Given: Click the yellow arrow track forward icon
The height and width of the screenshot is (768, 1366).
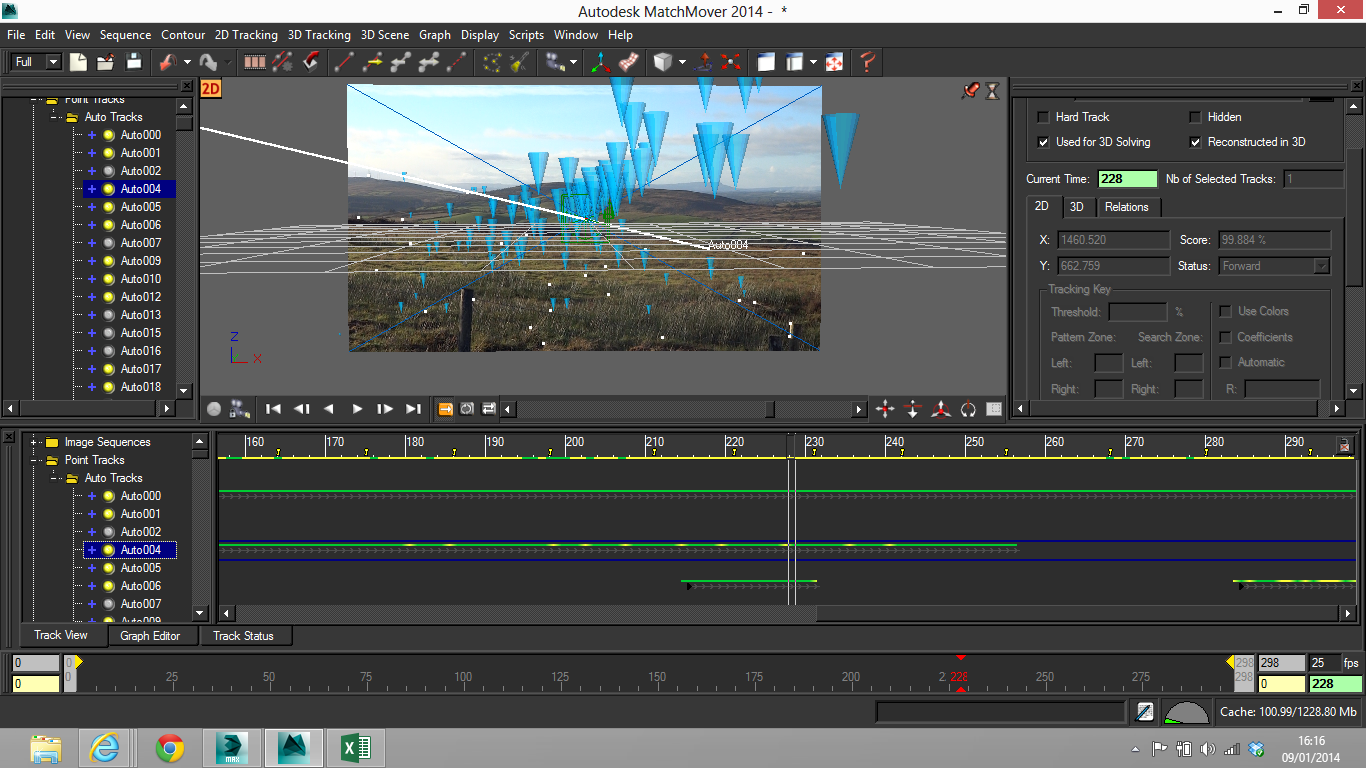Looking at the screenshot, I should (373, 62).
